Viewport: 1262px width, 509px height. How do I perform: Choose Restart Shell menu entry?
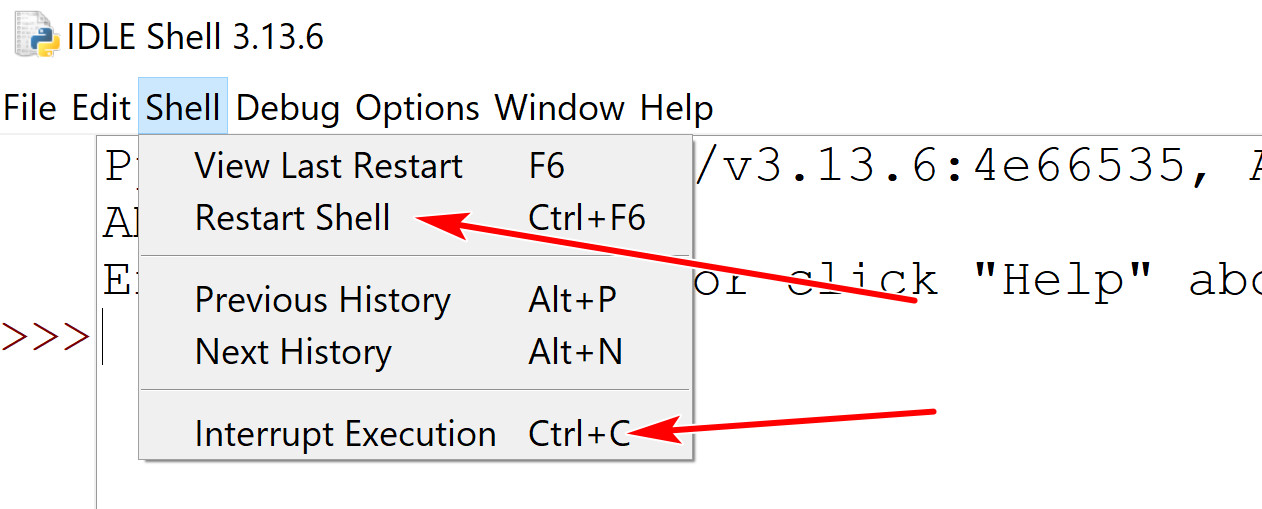(x=292, y=218)
